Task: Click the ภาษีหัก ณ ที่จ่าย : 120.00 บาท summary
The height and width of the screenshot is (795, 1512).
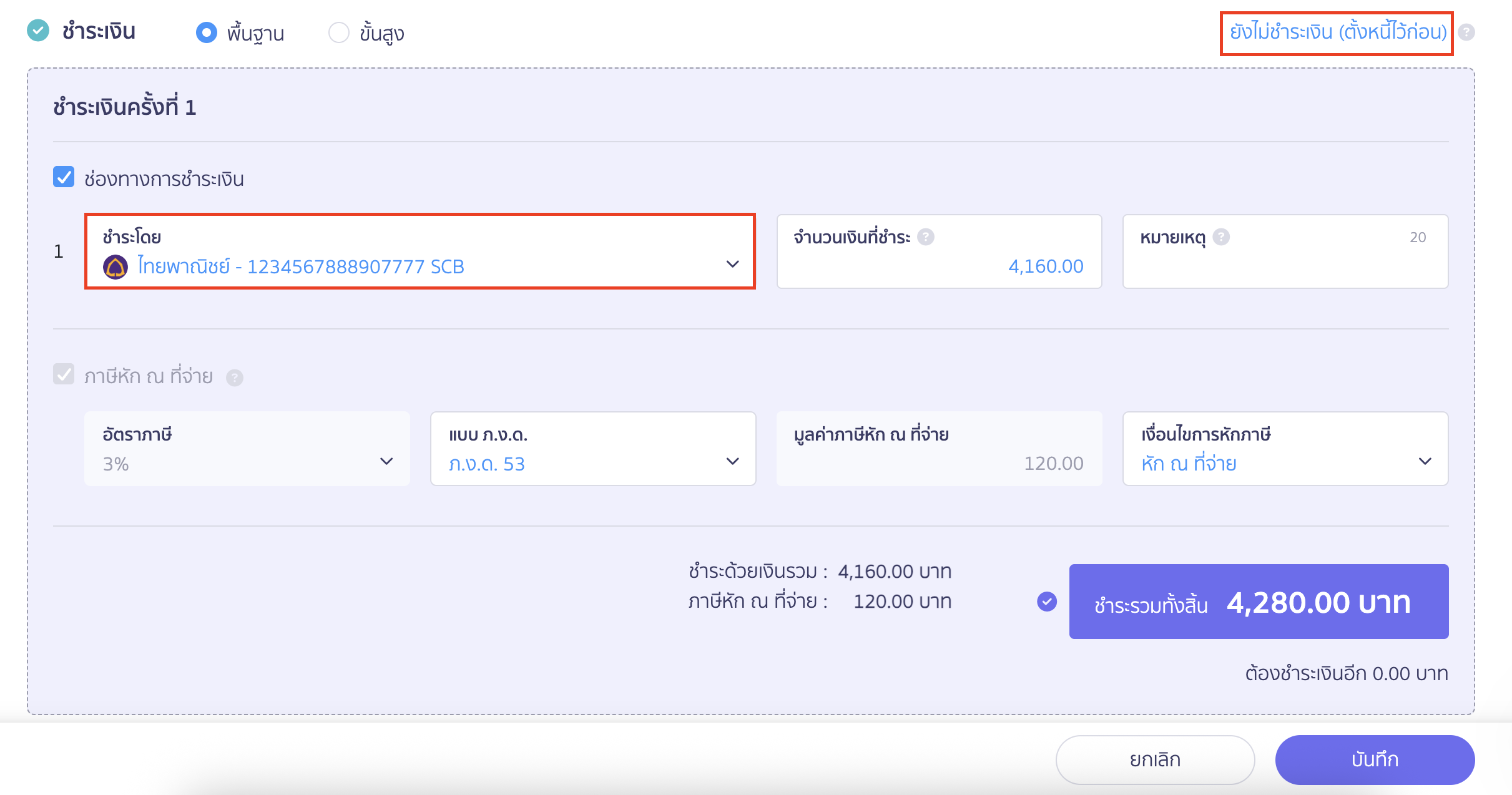Action: click(820, 602)
